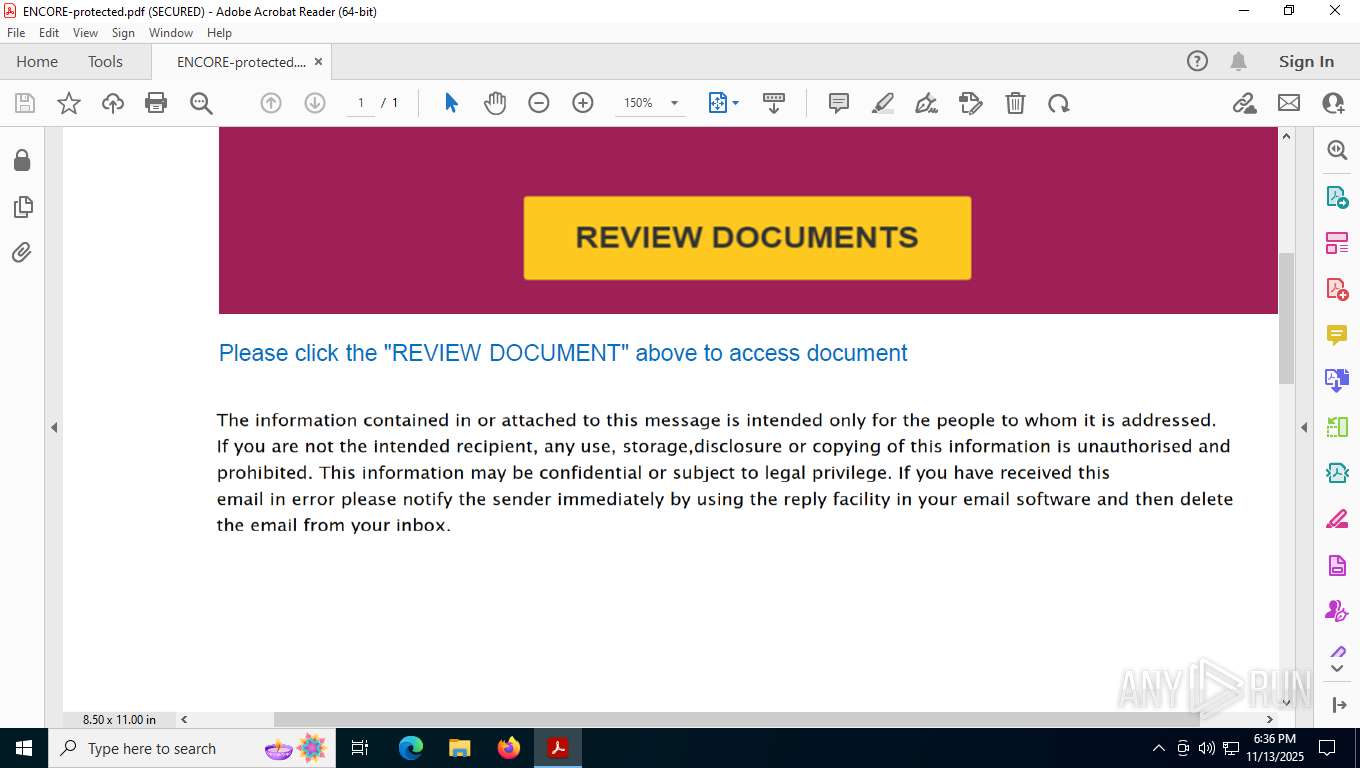The width and height of the screenshot is (1360, 768).
Task: Open the Create PDF tool in right pane
Action: coord(1337,289)
